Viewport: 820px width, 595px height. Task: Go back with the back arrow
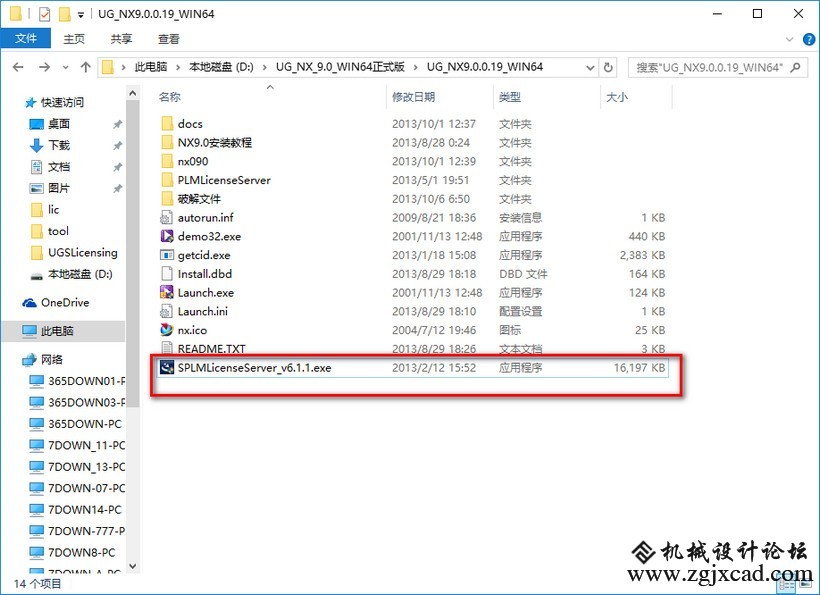click(x=18, y=67)
